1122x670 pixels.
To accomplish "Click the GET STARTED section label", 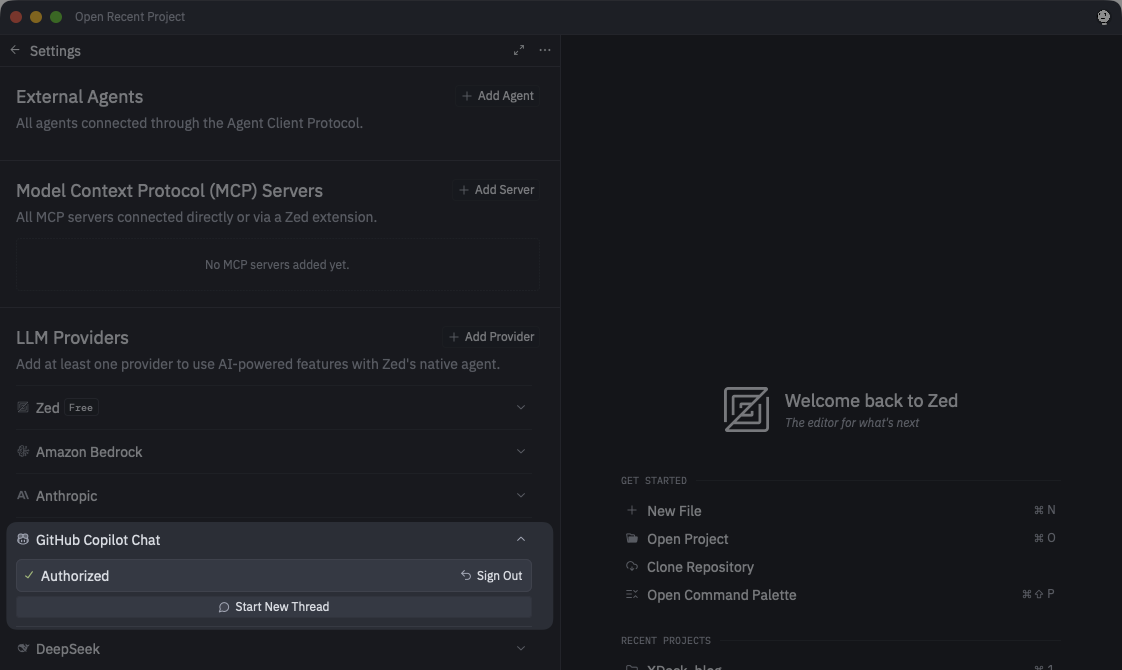I will (x=654, y=480).
